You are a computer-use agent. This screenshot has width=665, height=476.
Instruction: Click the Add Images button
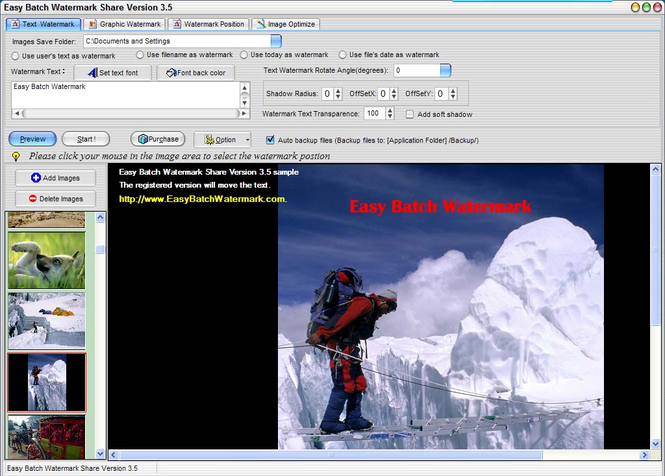(56, 178)
